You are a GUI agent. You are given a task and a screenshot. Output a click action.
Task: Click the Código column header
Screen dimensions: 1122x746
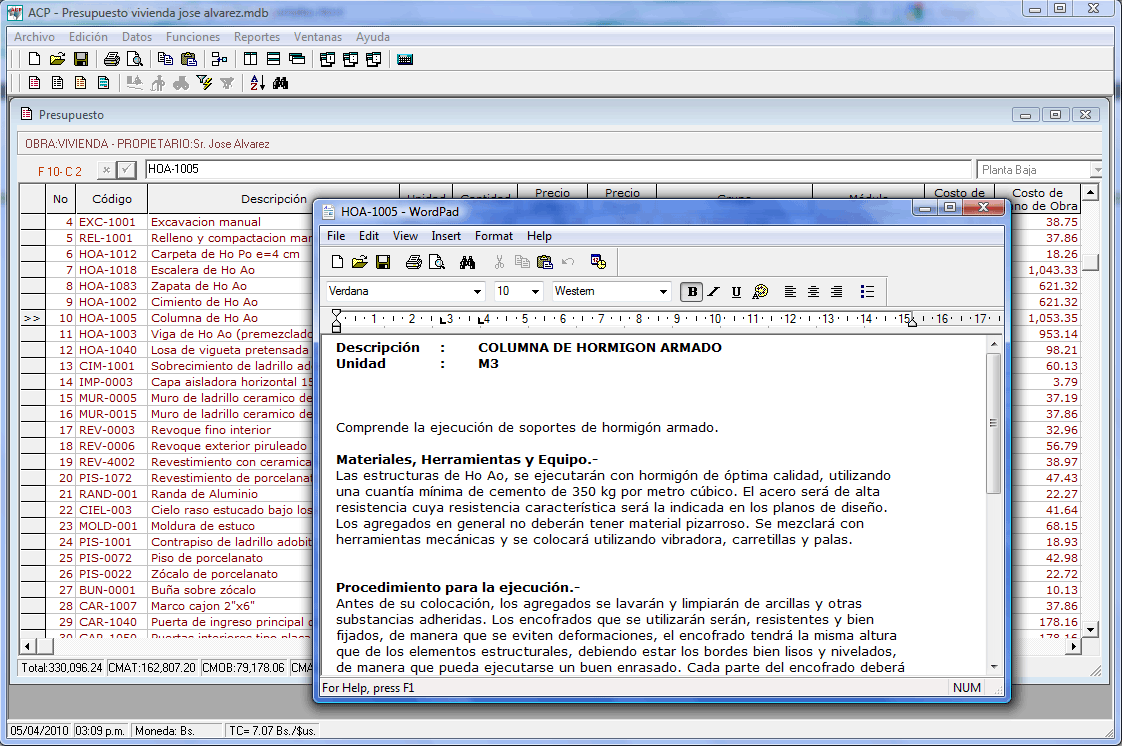point(112,199)
